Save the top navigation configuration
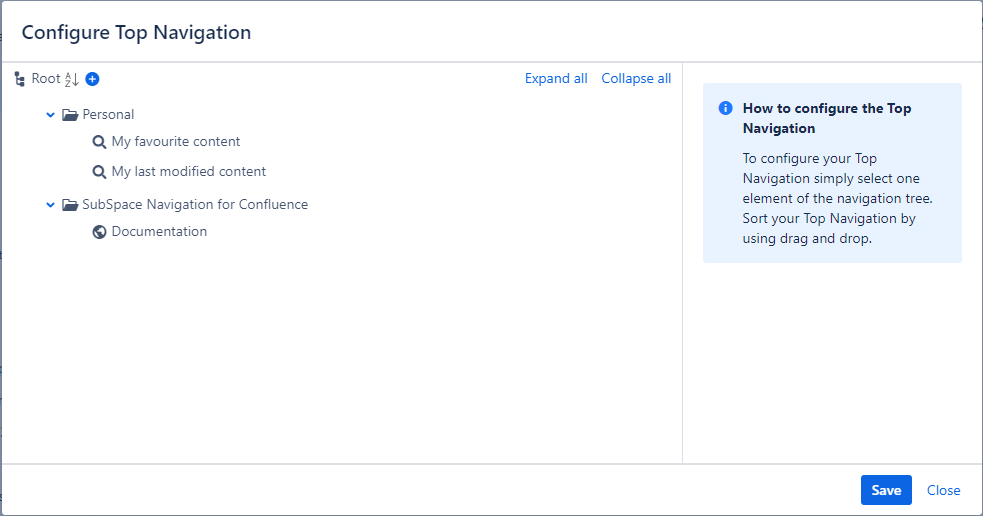Image resolution: width=983 pixels, height=516 pixels. coord(886,490)
